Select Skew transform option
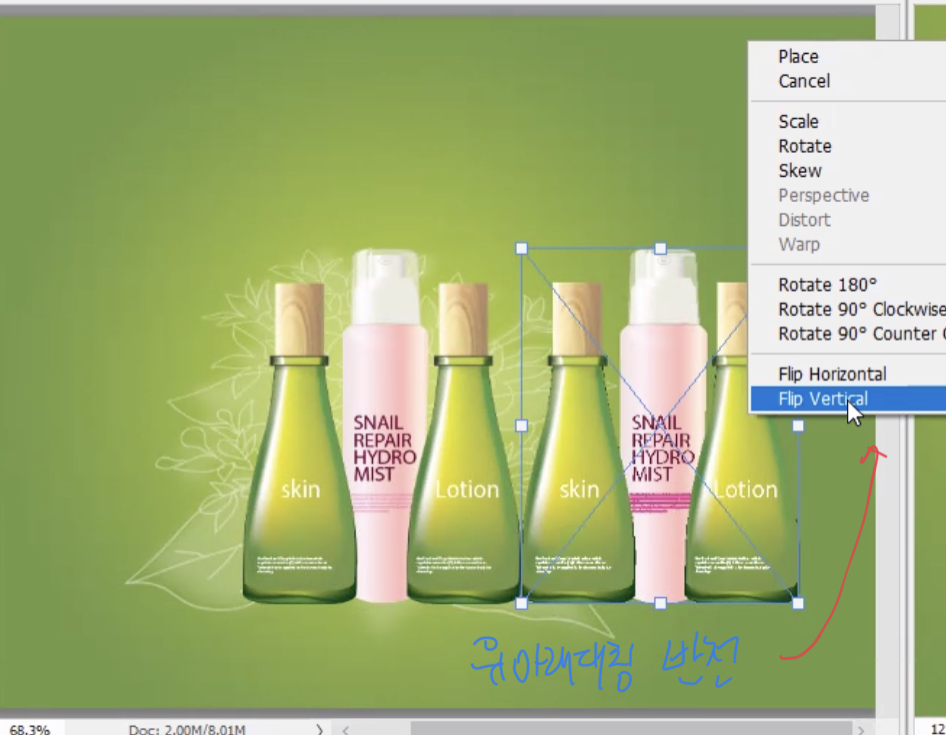 (847, 171)
